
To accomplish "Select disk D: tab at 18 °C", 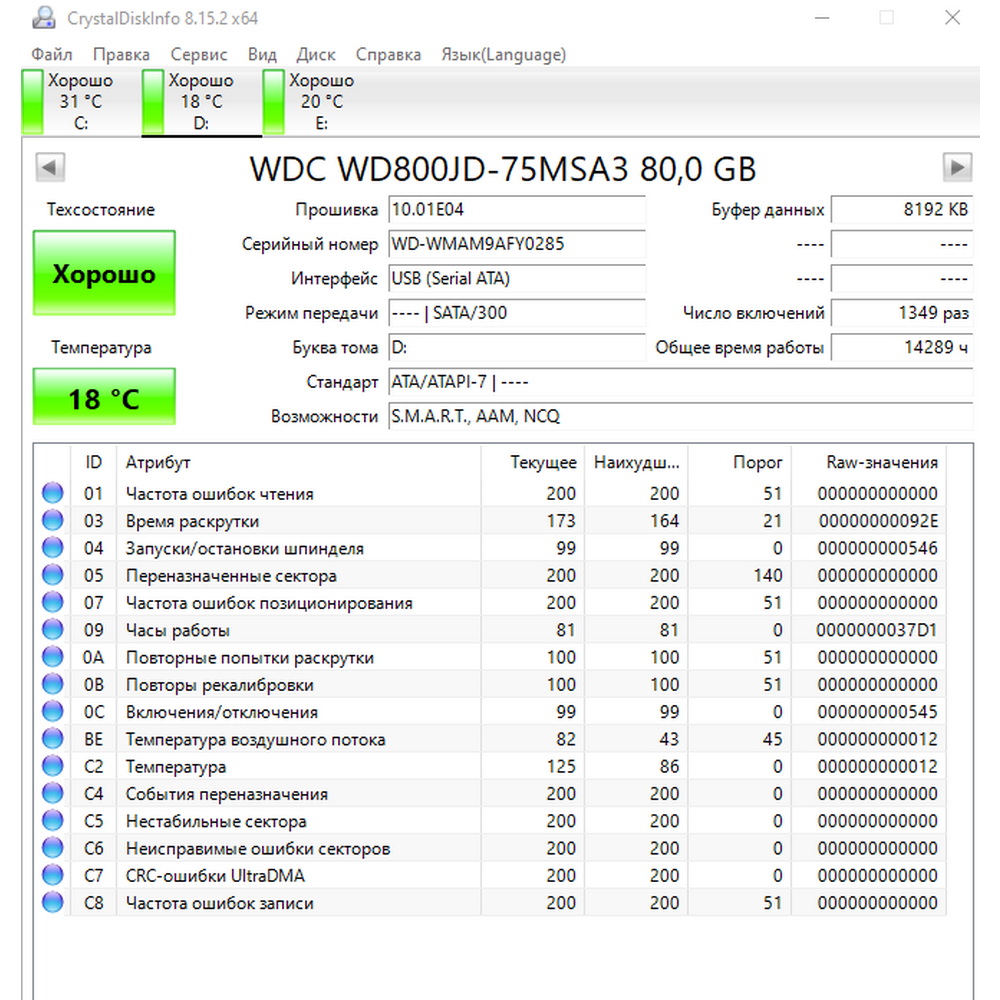I will click(201, 101).
